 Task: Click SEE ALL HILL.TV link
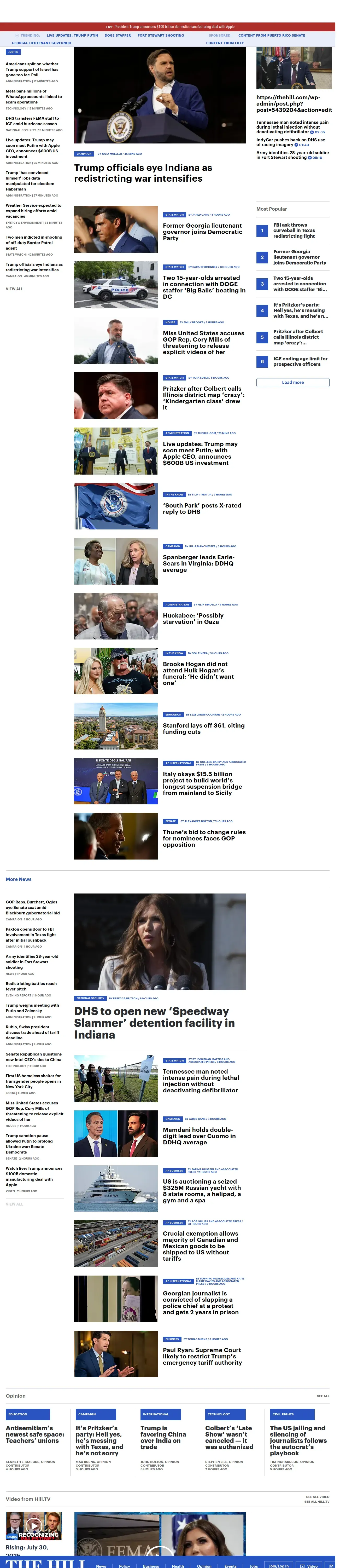tap(317, 1502)
